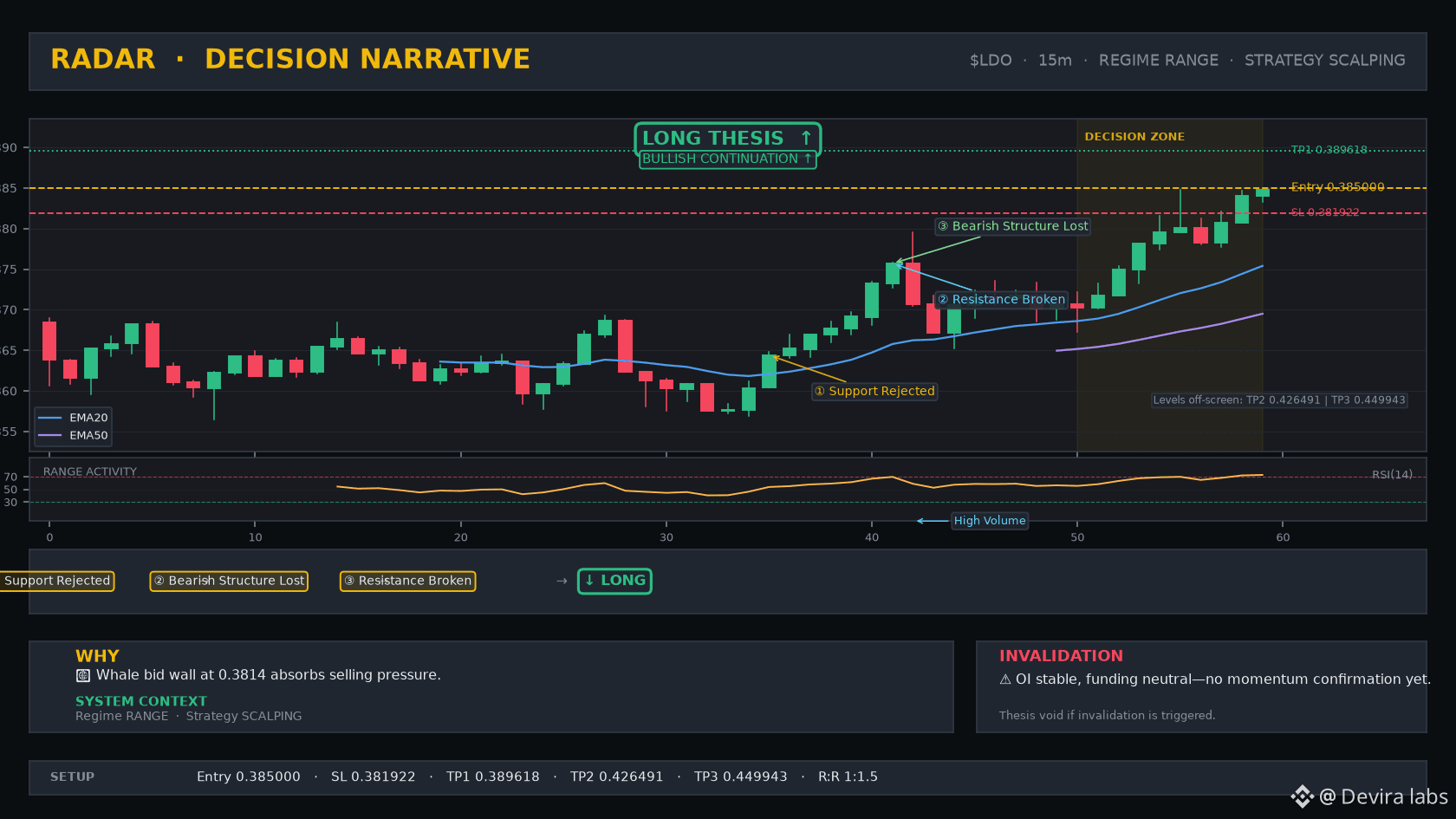Click the WHY heading
The image size is (1456, 819).
[x=97, y=656]
